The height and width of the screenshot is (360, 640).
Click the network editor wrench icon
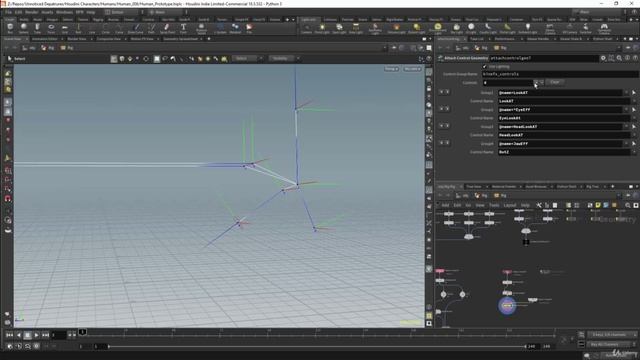[539, 205]
